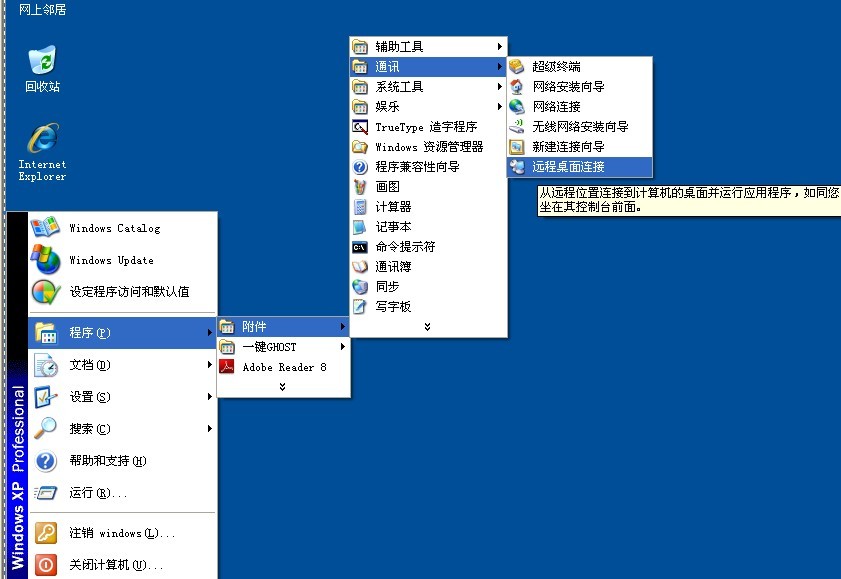Click the Windows 资源管理器 icon
841x579 pixels.
click(360, 146)
